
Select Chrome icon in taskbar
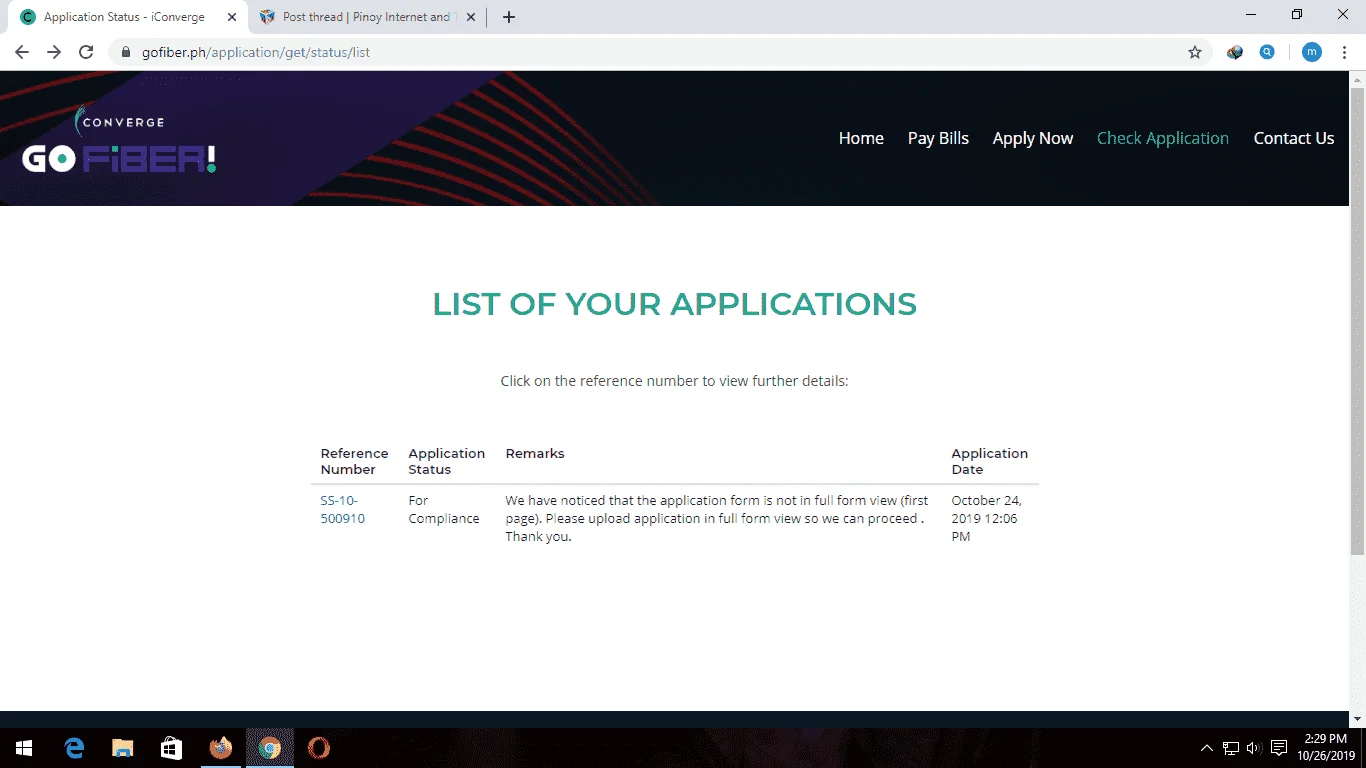tap(269, 748)
